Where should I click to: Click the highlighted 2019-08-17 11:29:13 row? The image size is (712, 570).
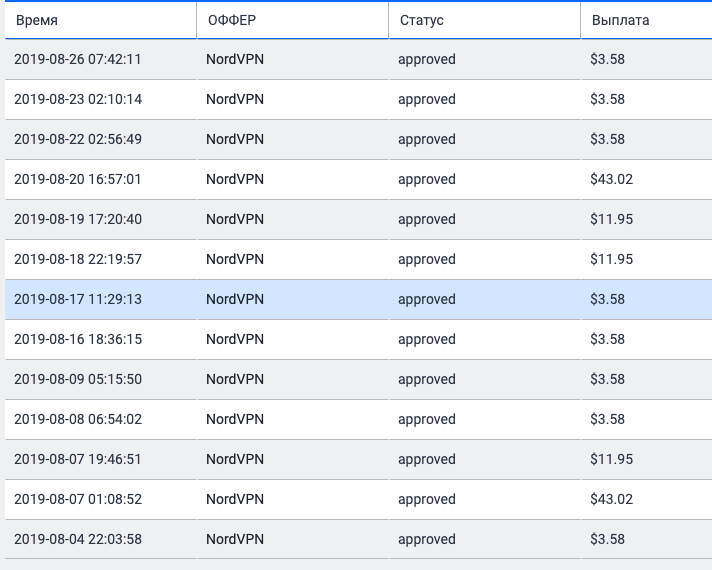(x=78, y=299)
